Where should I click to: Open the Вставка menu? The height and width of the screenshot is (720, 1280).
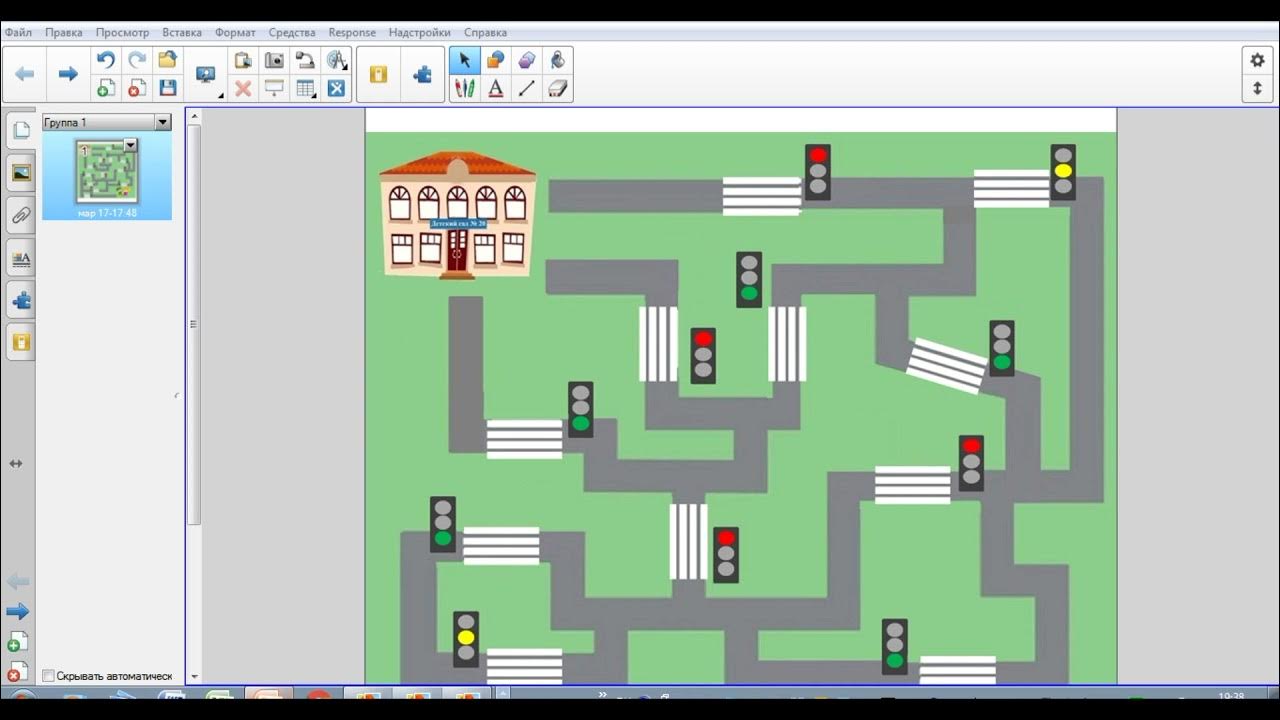coord(182,32)
